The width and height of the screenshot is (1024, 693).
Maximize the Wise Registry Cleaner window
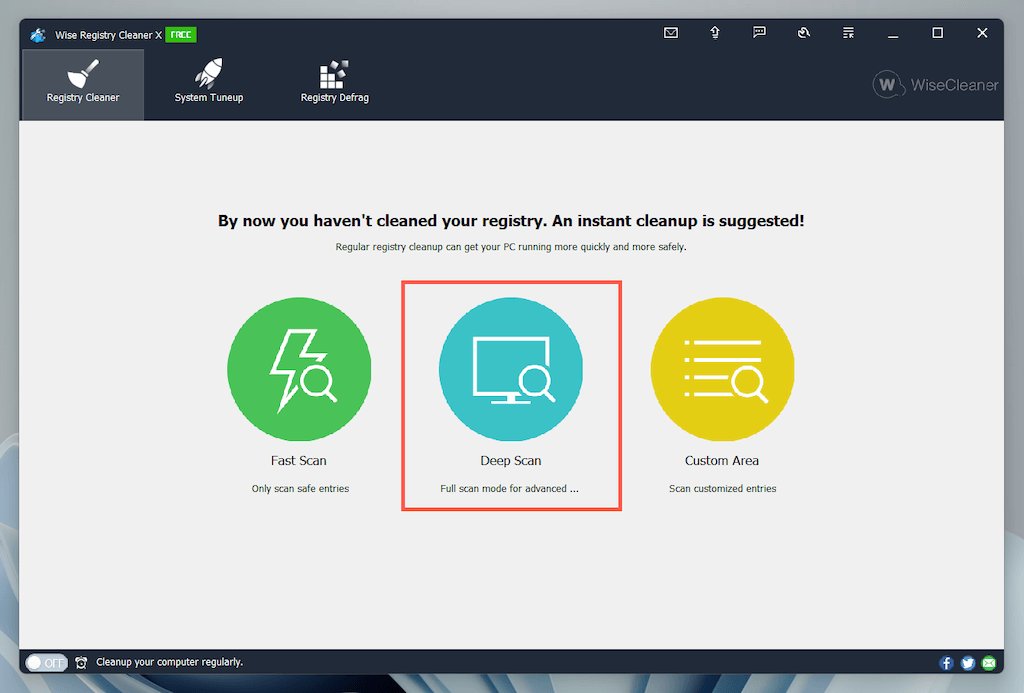click(937, 33)
